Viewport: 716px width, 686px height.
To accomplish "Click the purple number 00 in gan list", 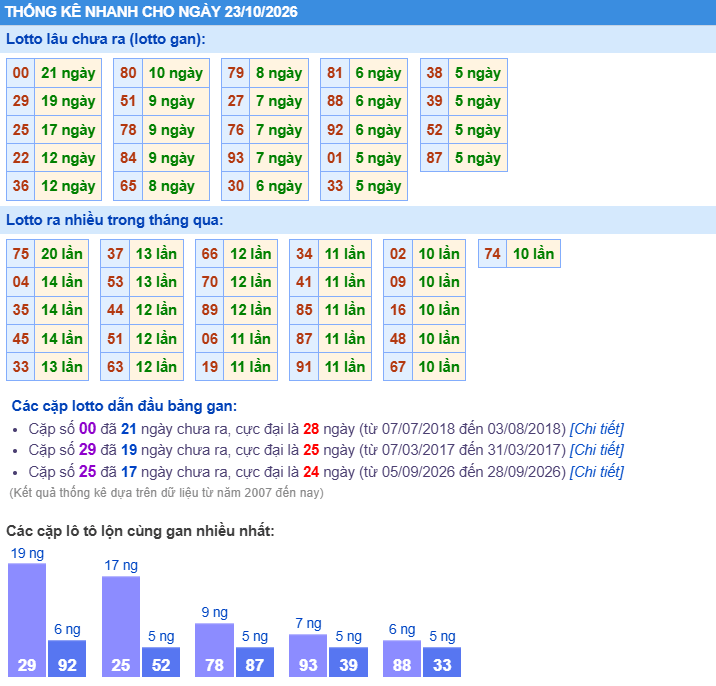I will pyautogui.click(x=87, y=429).
